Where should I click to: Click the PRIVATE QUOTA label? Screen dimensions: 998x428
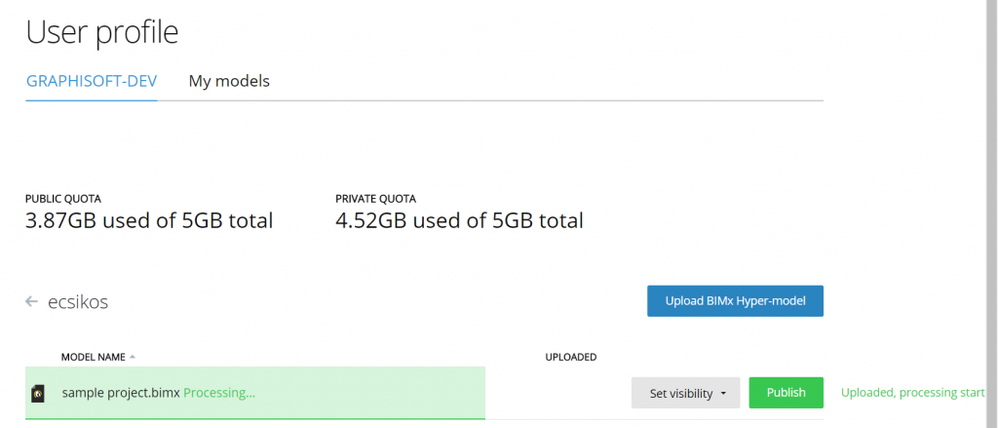[x=375, y=199]
